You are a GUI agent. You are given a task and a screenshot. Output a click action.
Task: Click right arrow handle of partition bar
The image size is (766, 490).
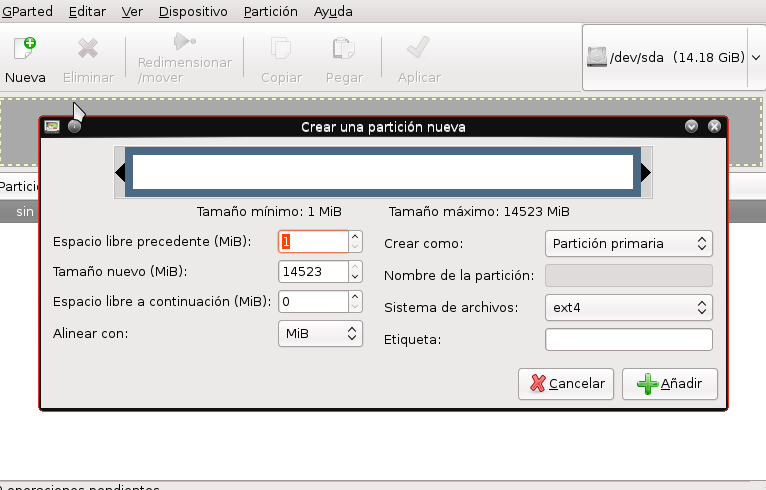[x=645, y=173]
